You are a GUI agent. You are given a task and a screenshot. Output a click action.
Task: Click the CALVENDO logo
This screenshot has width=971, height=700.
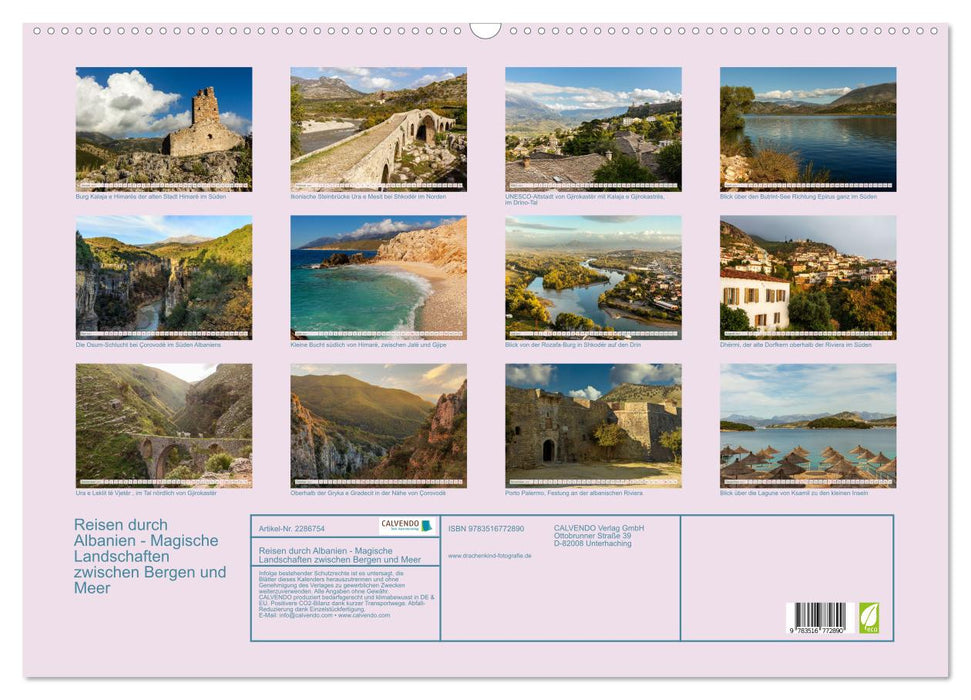coord(407,526)
